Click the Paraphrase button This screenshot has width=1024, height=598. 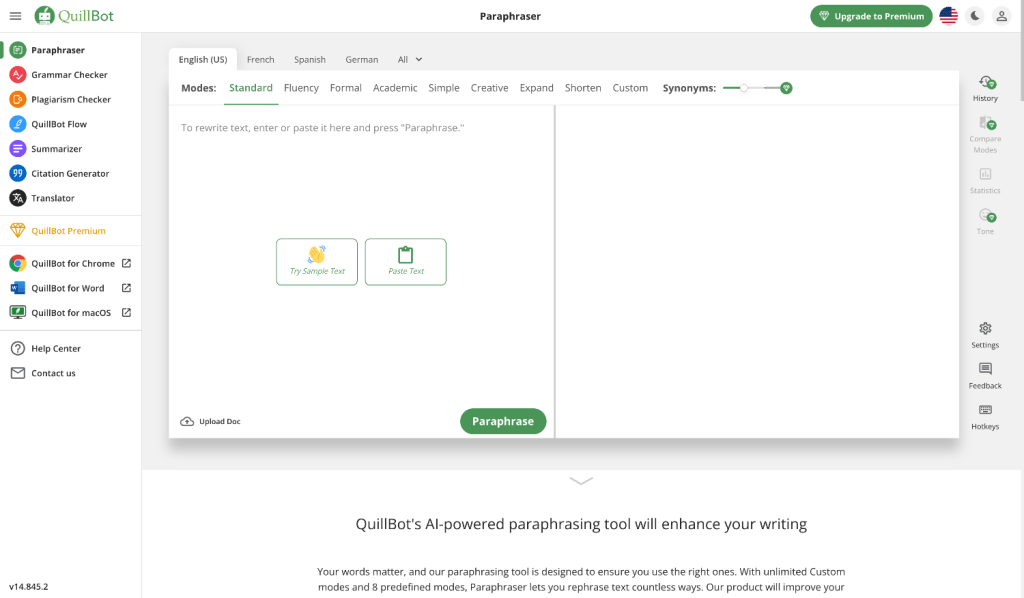pyautogui.click(x=503, y=421)
